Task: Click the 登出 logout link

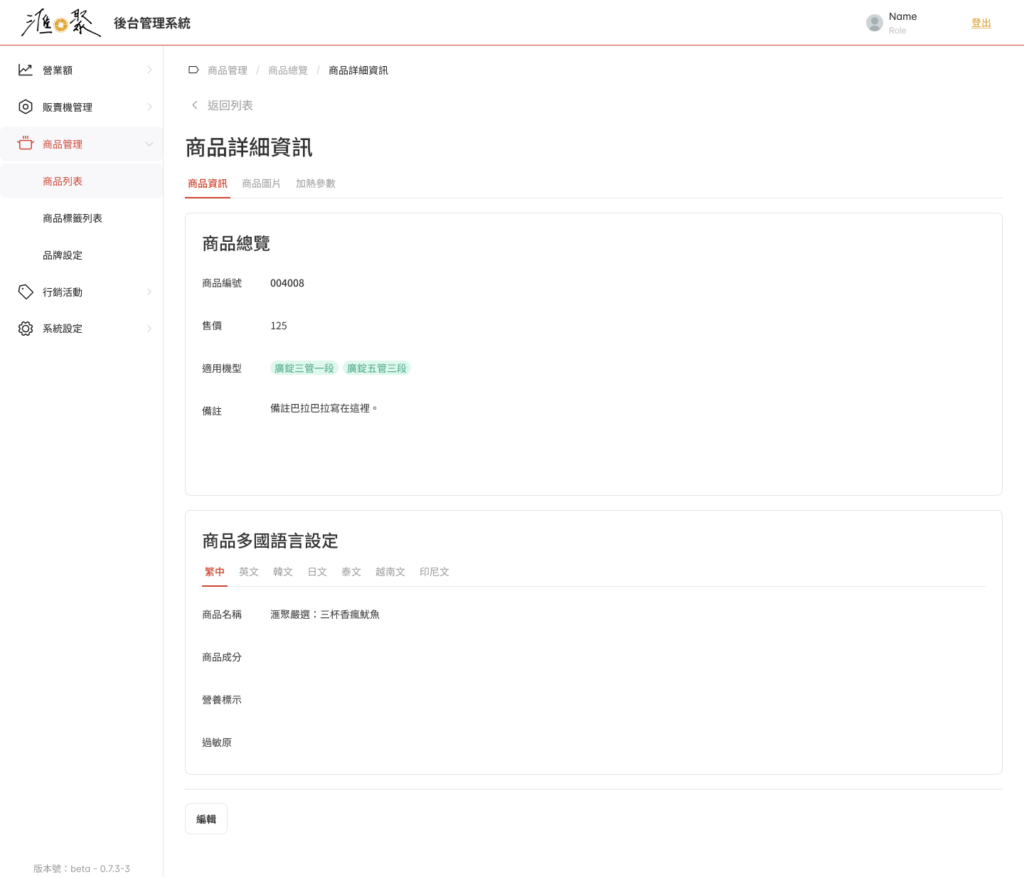Action: [x=981, y=23]
